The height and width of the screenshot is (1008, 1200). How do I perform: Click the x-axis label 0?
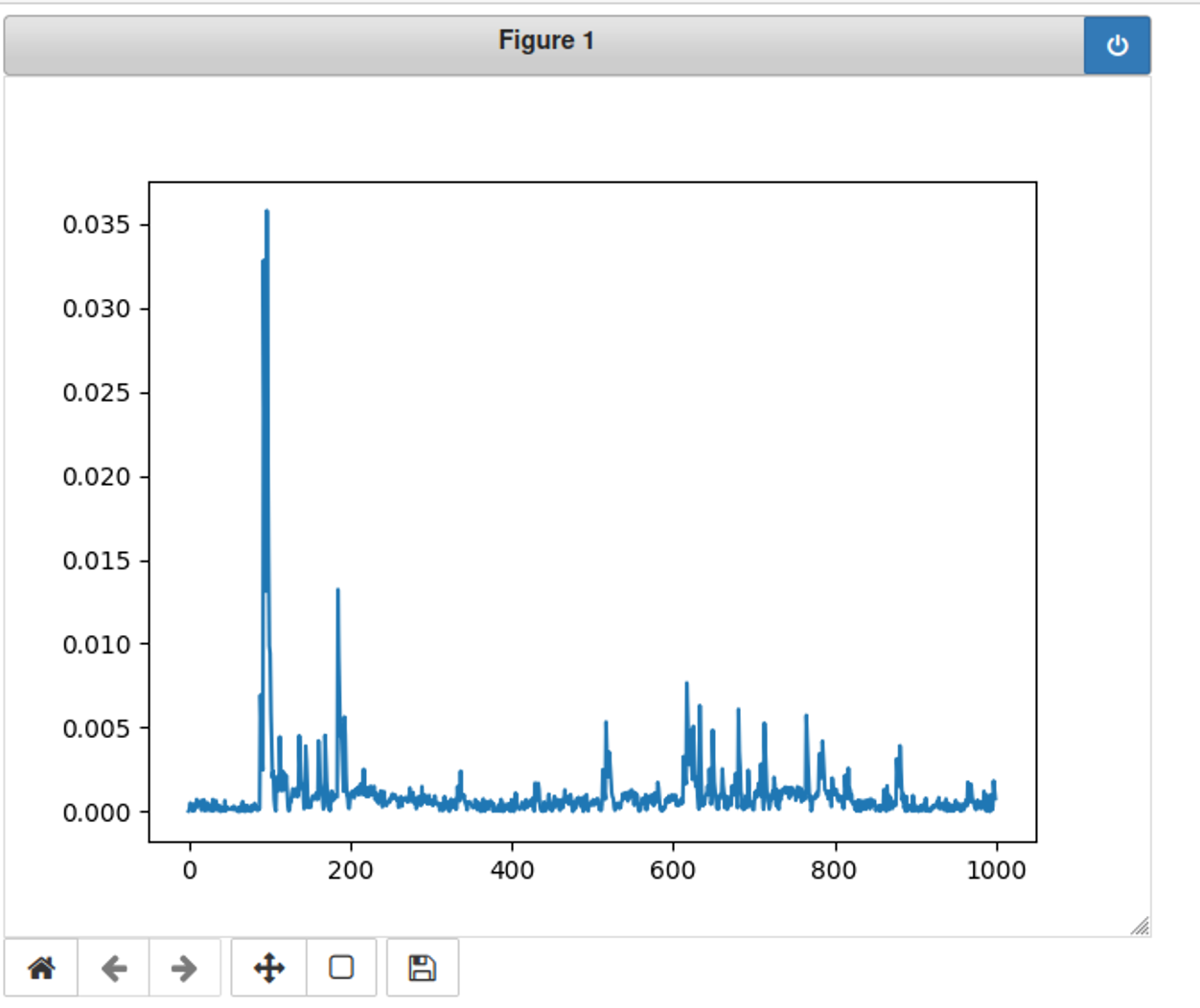coord(190,870)
